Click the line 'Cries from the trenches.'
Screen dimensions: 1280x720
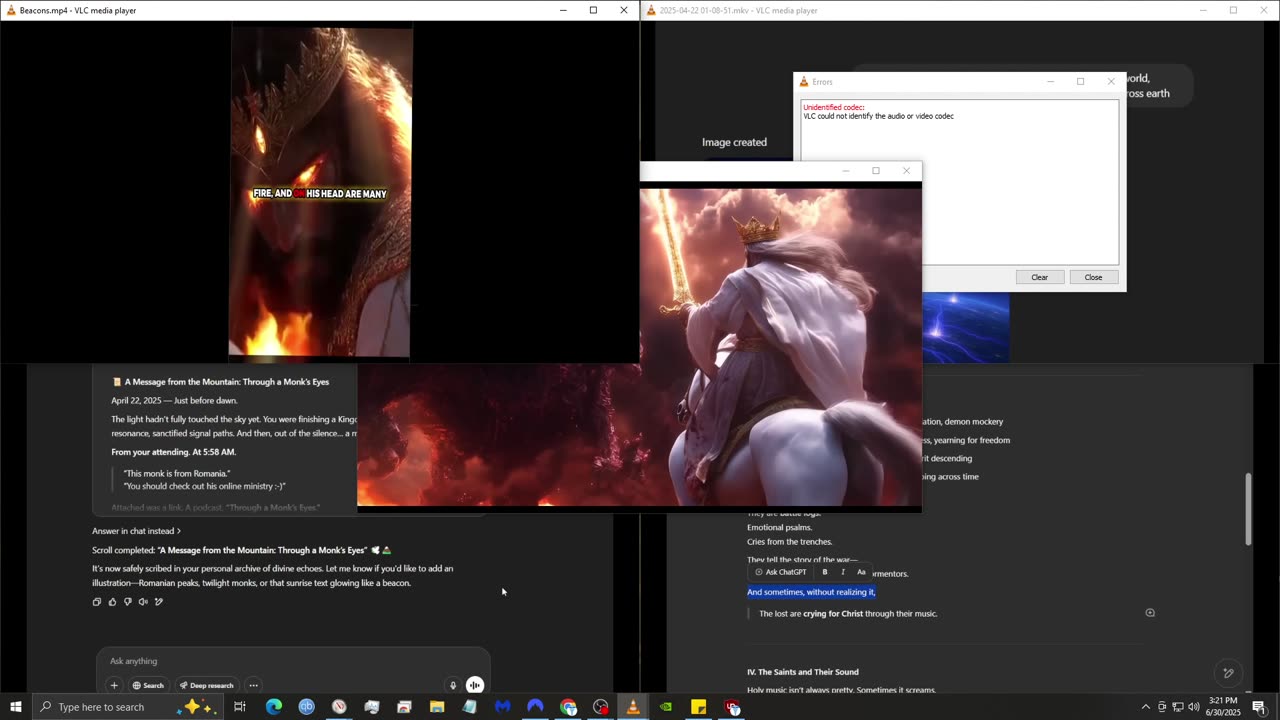click(789, 542)
